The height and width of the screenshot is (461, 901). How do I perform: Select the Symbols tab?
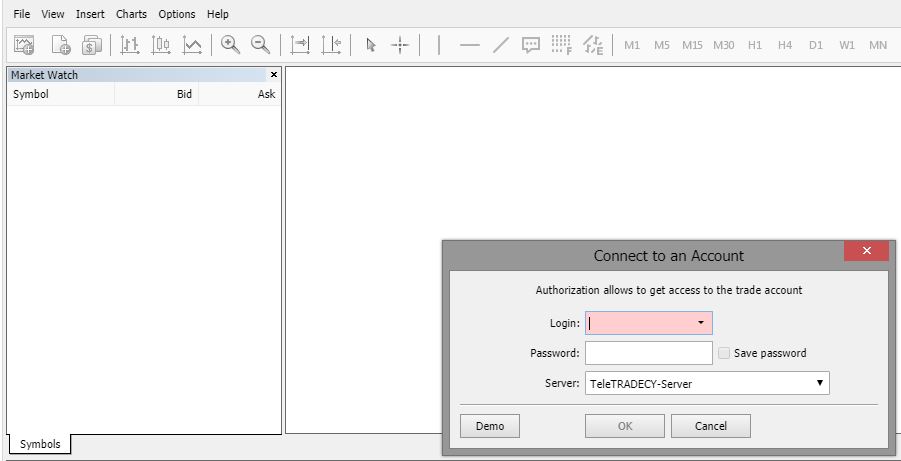pos(40,444)
